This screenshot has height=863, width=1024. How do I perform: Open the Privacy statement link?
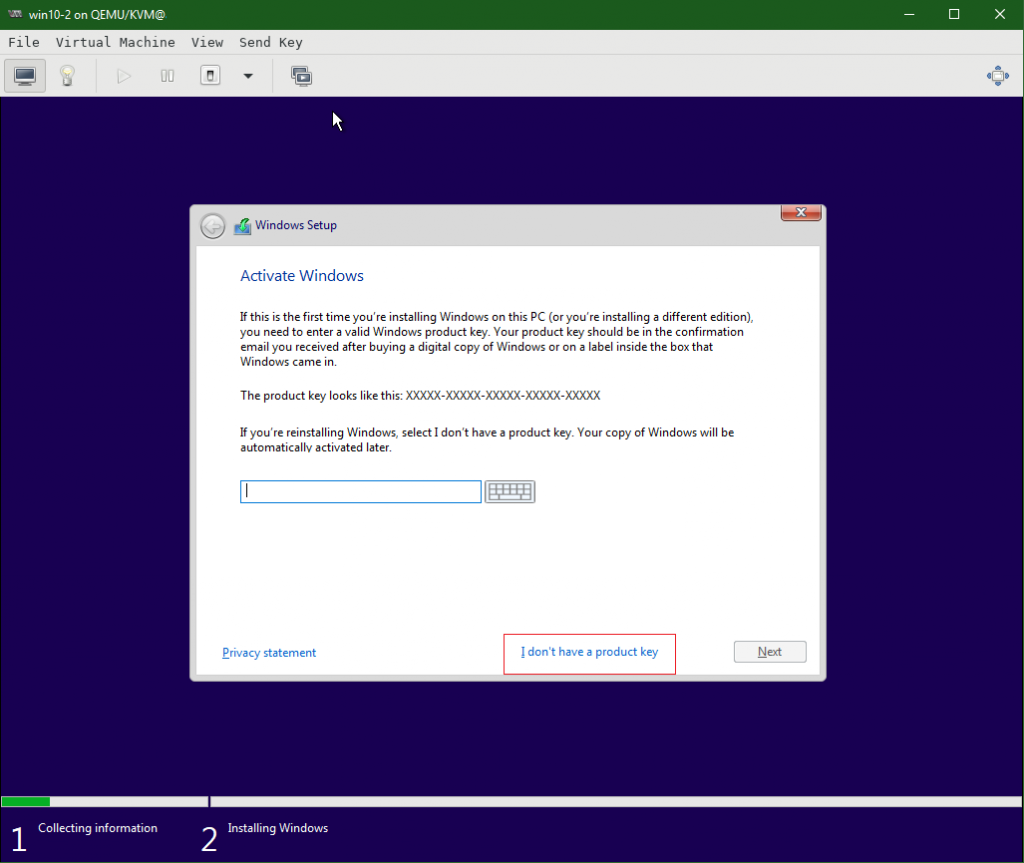[x=268, y=652]
